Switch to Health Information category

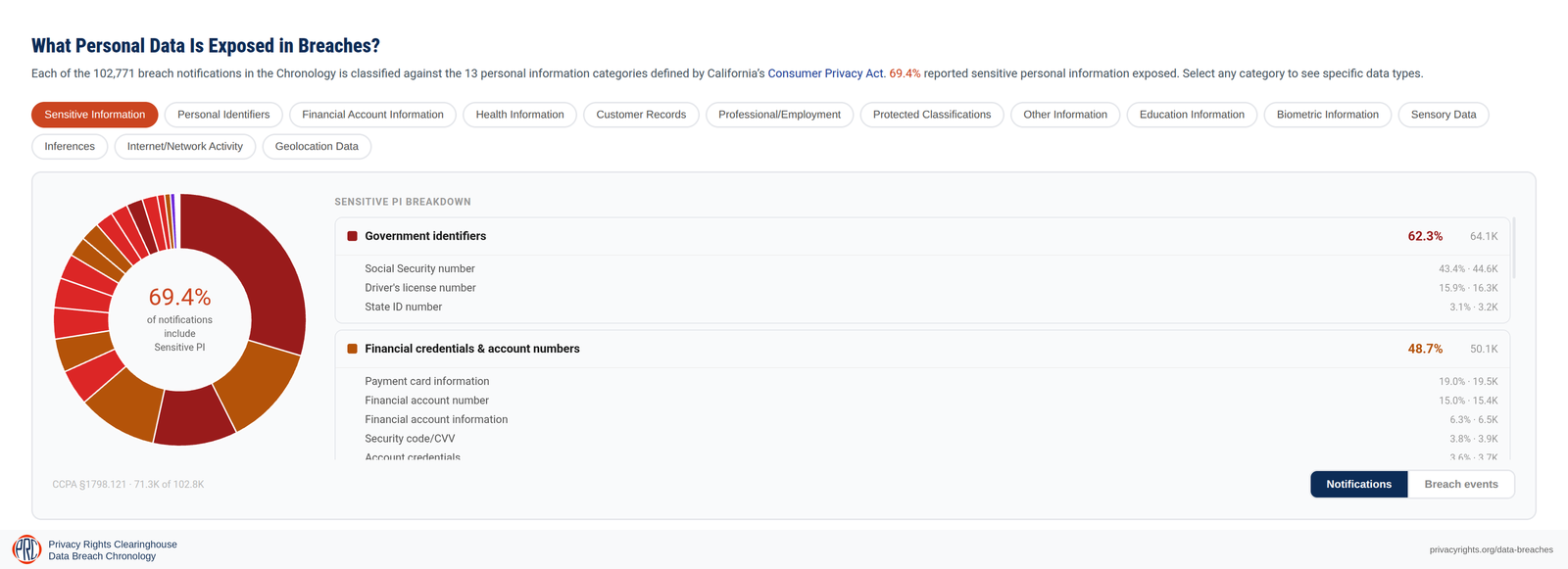click(x=519, y=115)
